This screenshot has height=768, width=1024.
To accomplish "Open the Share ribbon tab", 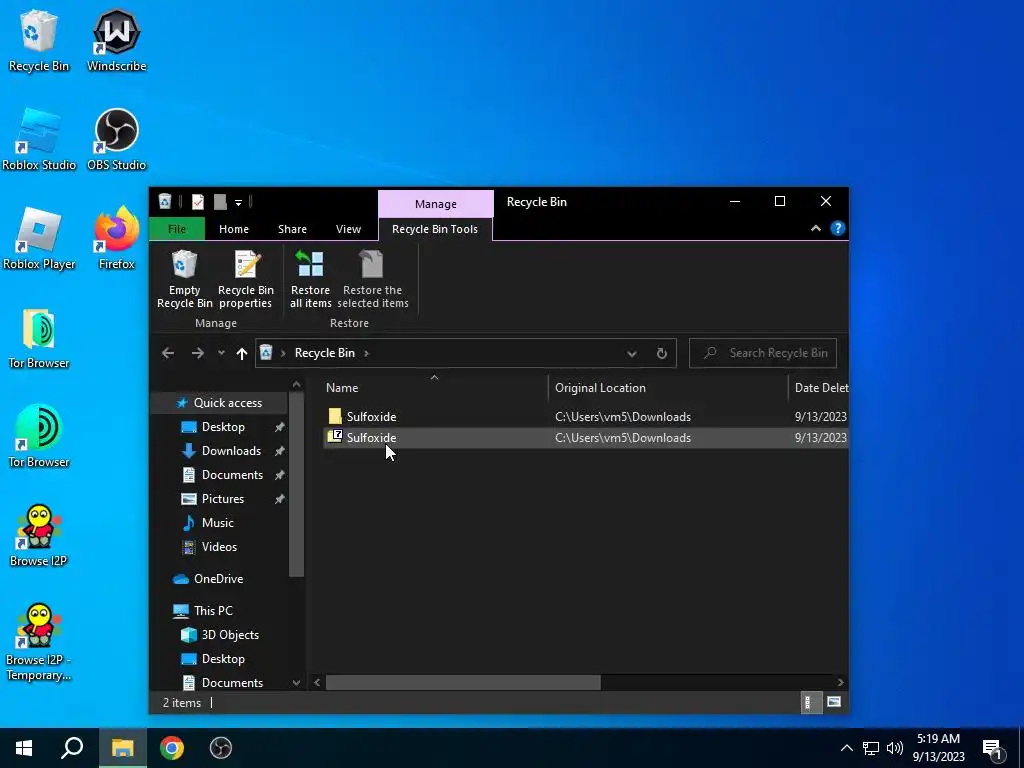I will pyautogui.click(x=292, y=229).
